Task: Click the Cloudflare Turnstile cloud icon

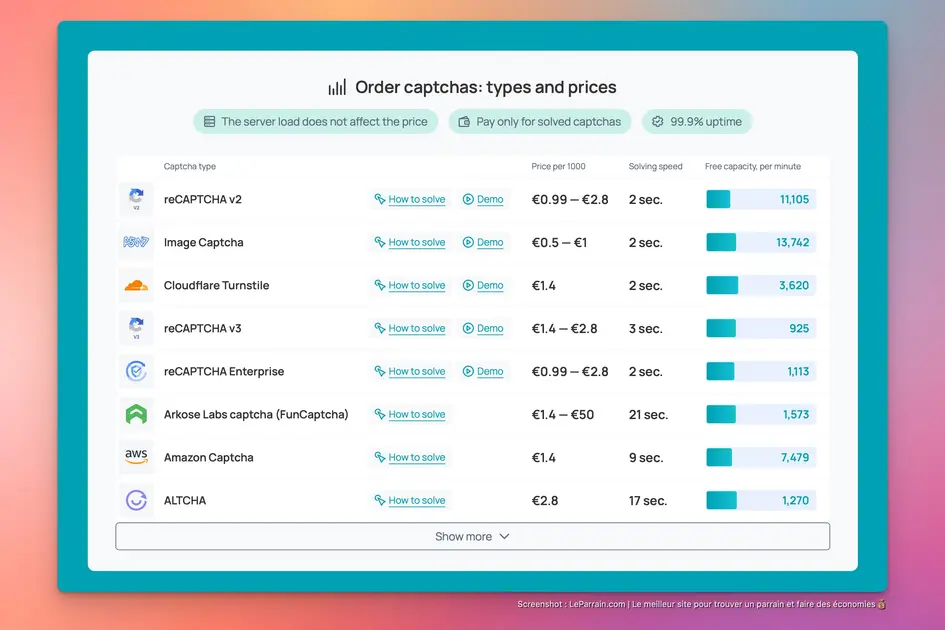Action: pos(136,285)
